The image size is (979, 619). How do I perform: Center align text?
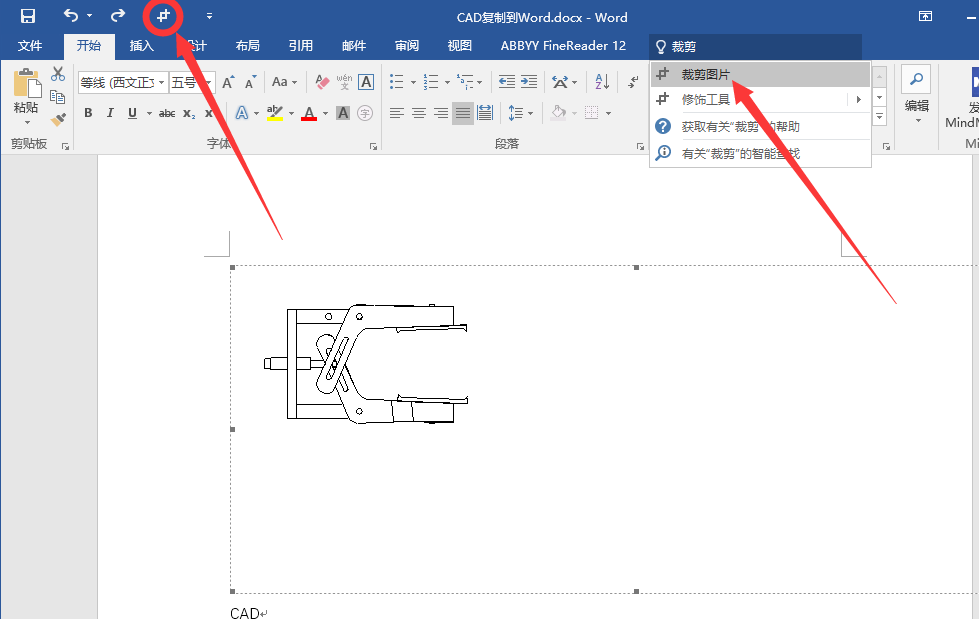point(419,113)
